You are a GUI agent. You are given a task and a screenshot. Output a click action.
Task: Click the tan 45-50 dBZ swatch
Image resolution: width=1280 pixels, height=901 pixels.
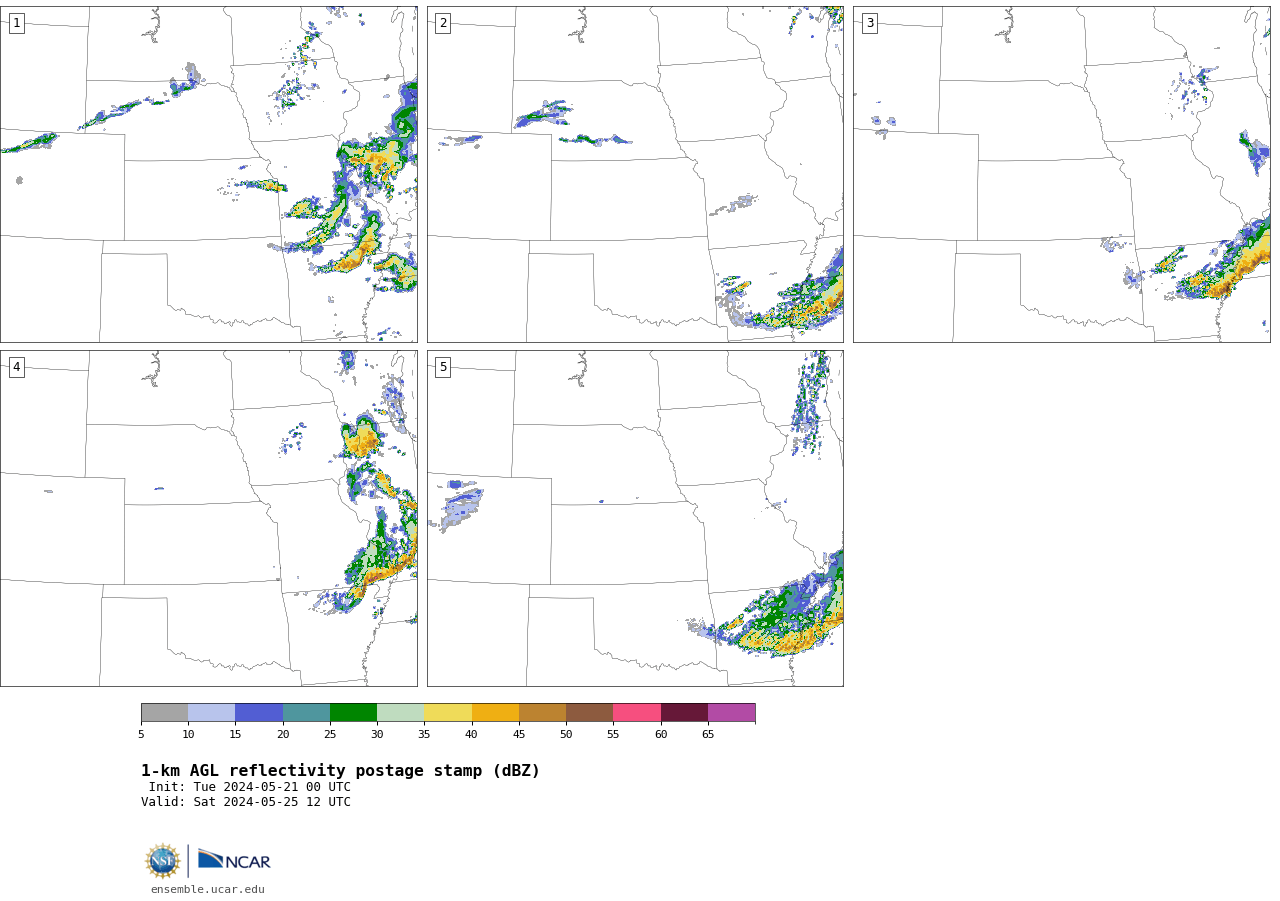tap(543, 713)
